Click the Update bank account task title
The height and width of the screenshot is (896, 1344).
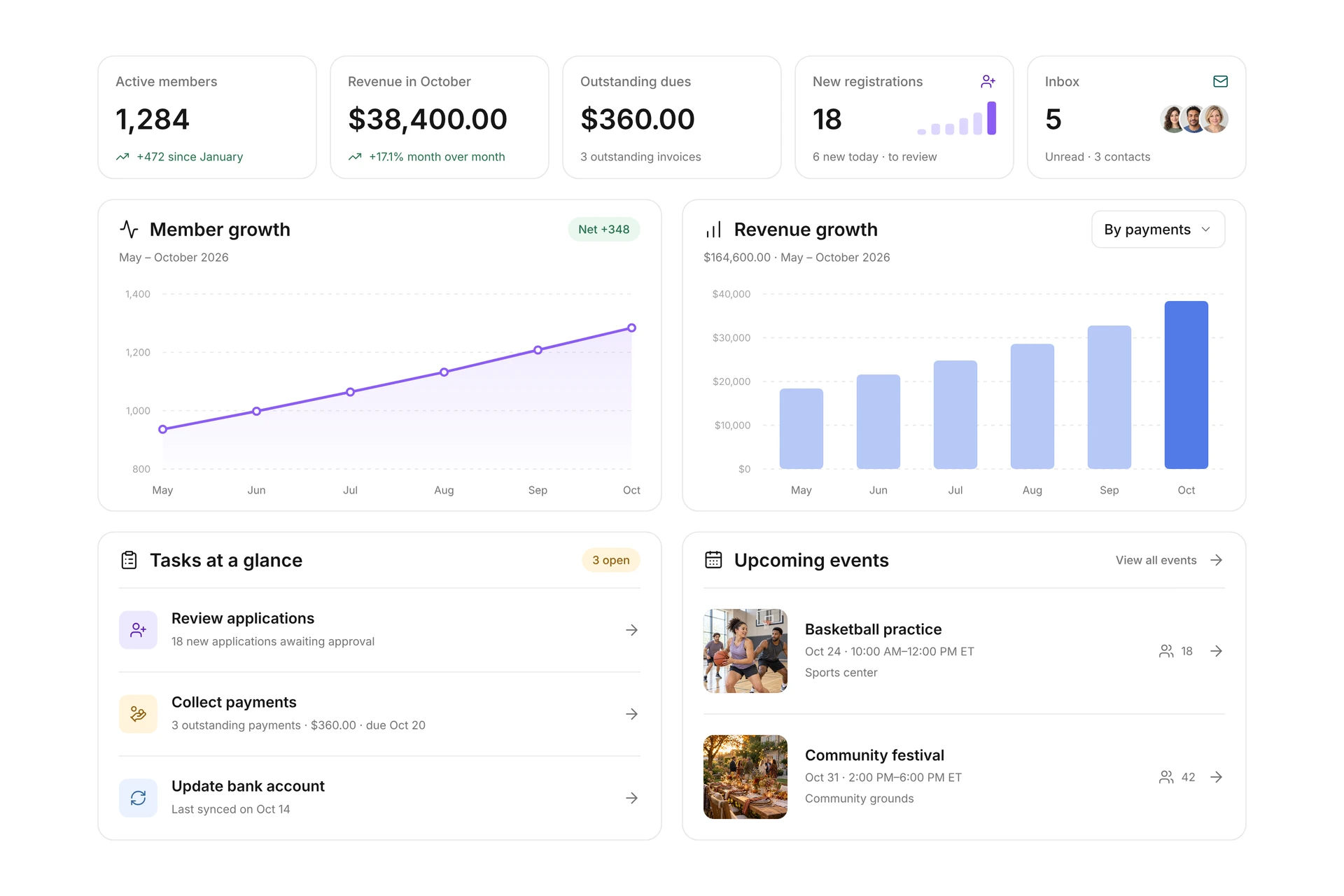tap(248, 786)
